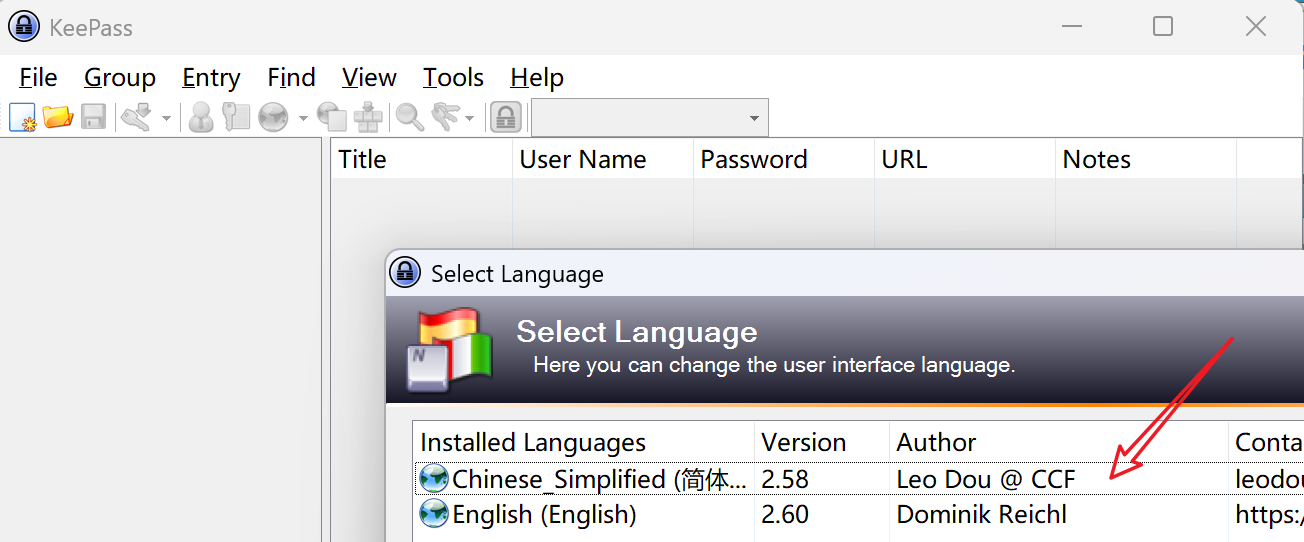Click the KeePass lock icon in title bar

click(x=24, y=27)
